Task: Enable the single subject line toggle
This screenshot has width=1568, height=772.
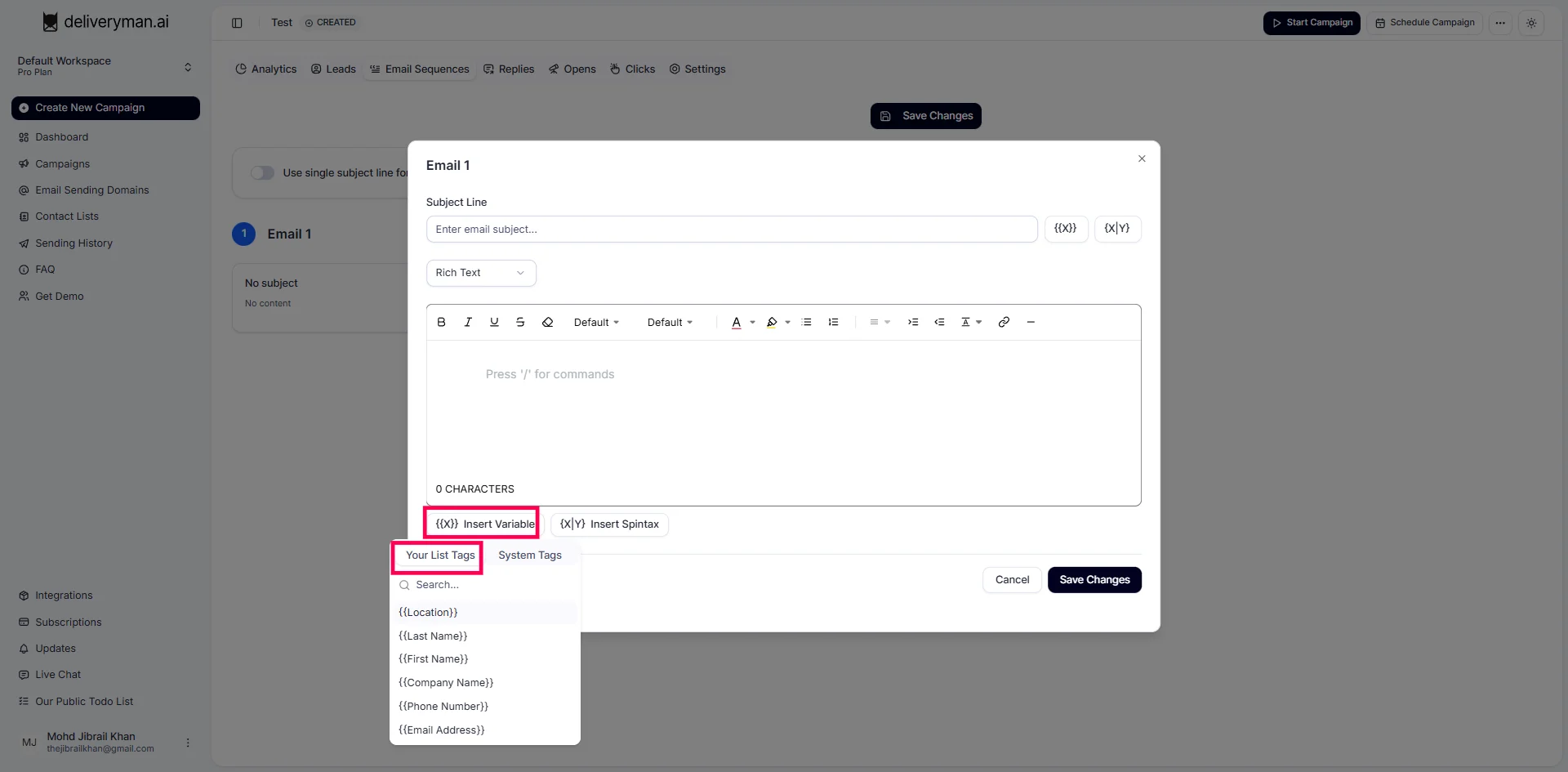Action: (x=262, y=172)
